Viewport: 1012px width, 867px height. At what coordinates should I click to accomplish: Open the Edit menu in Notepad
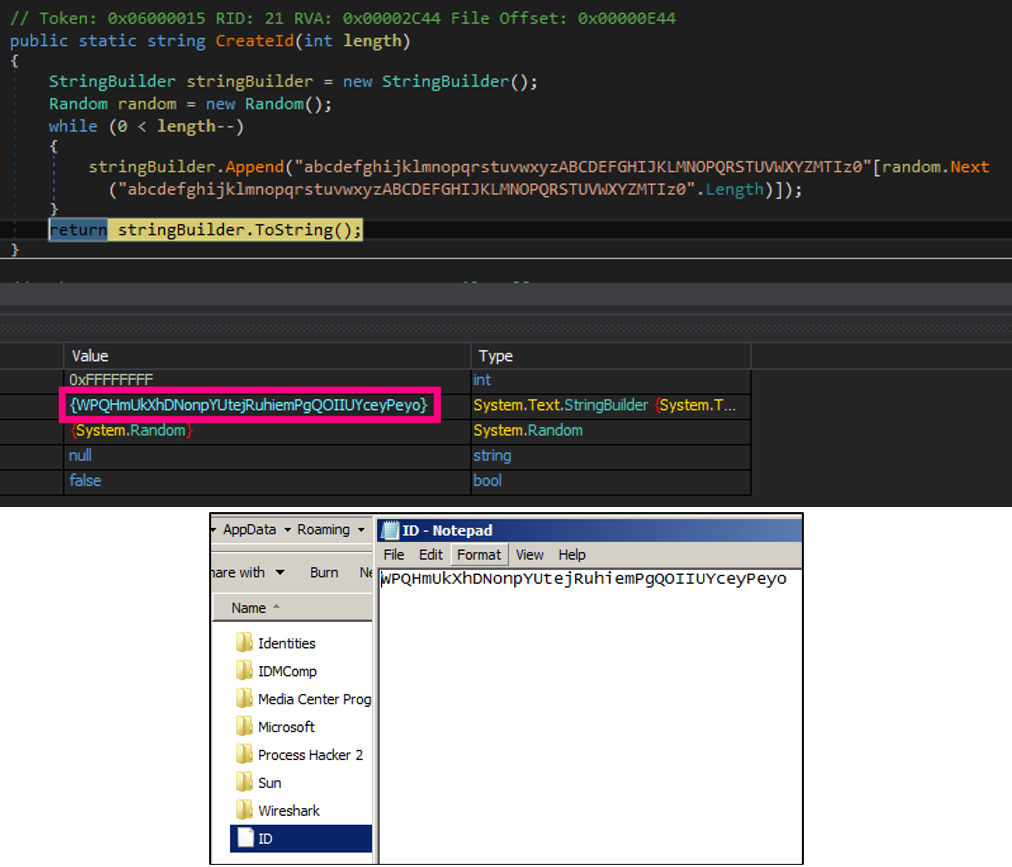430,554
